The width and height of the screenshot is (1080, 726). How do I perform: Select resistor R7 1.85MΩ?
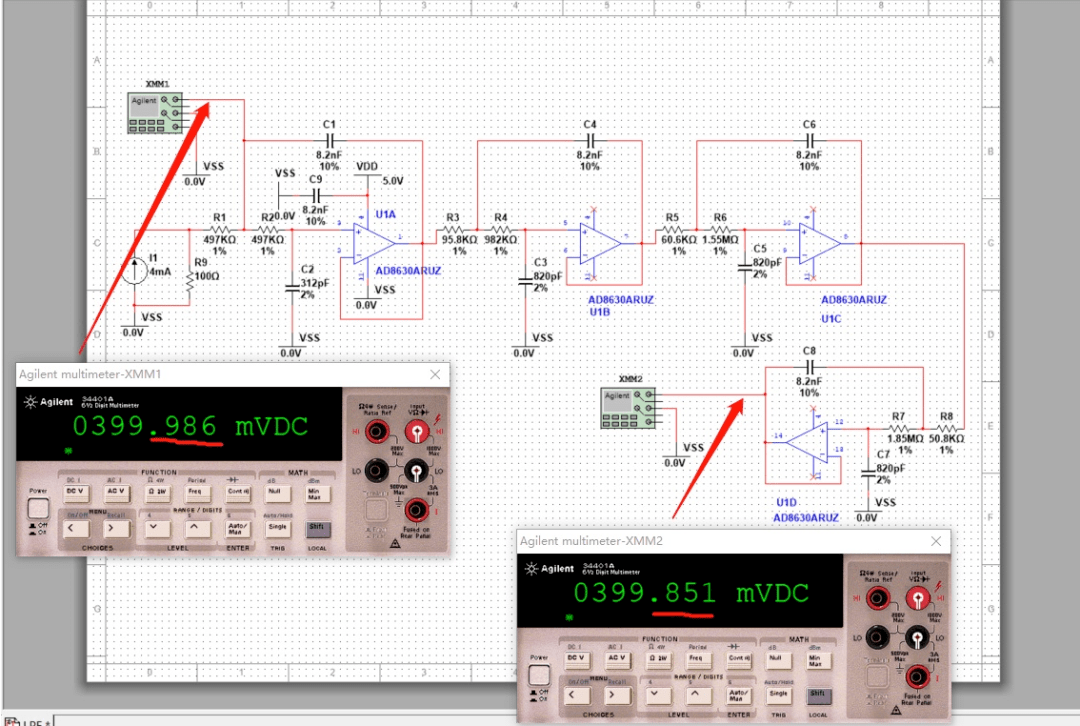(x=899, y=428)
